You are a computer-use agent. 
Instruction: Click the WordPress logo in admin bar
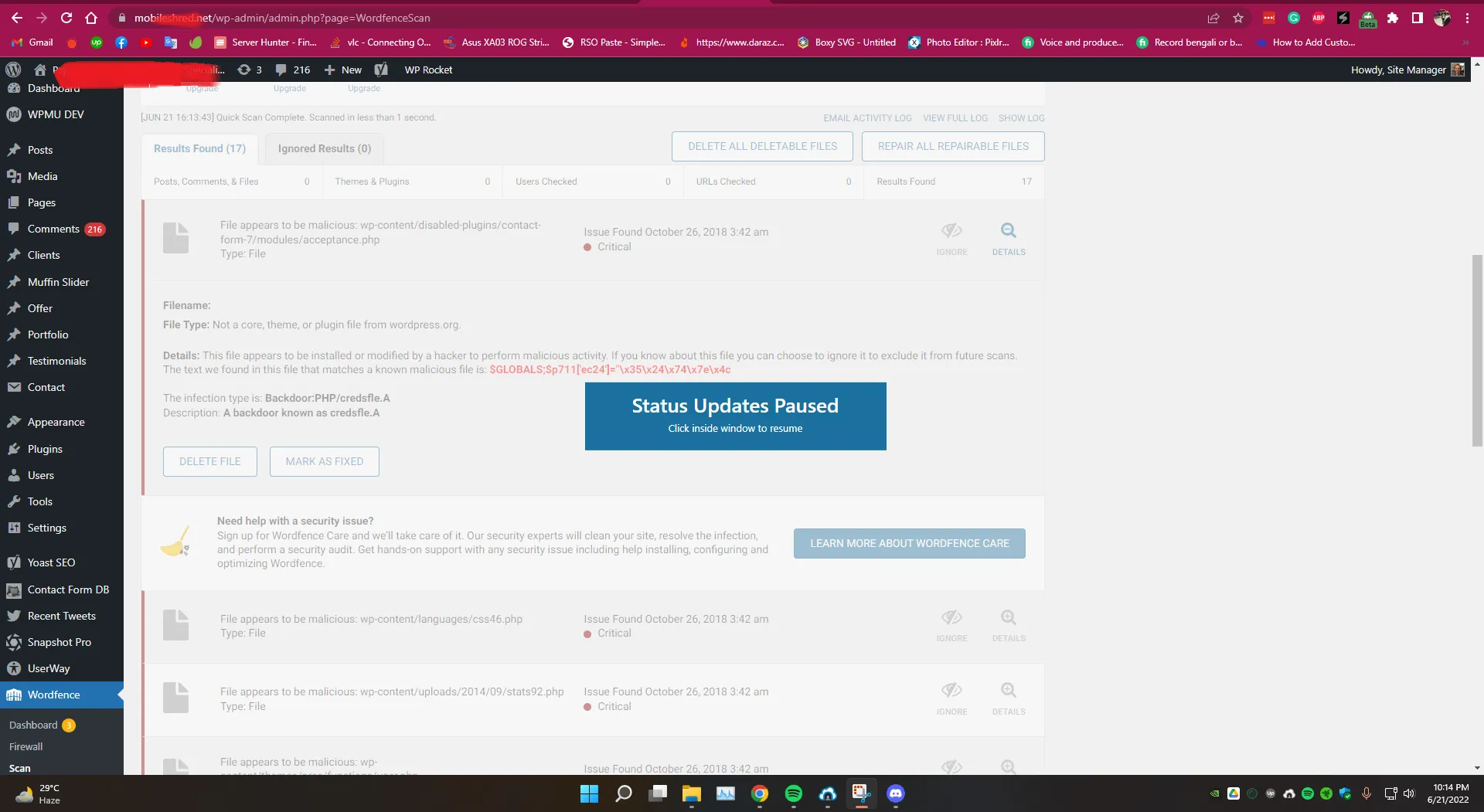[x=13, y=70]
